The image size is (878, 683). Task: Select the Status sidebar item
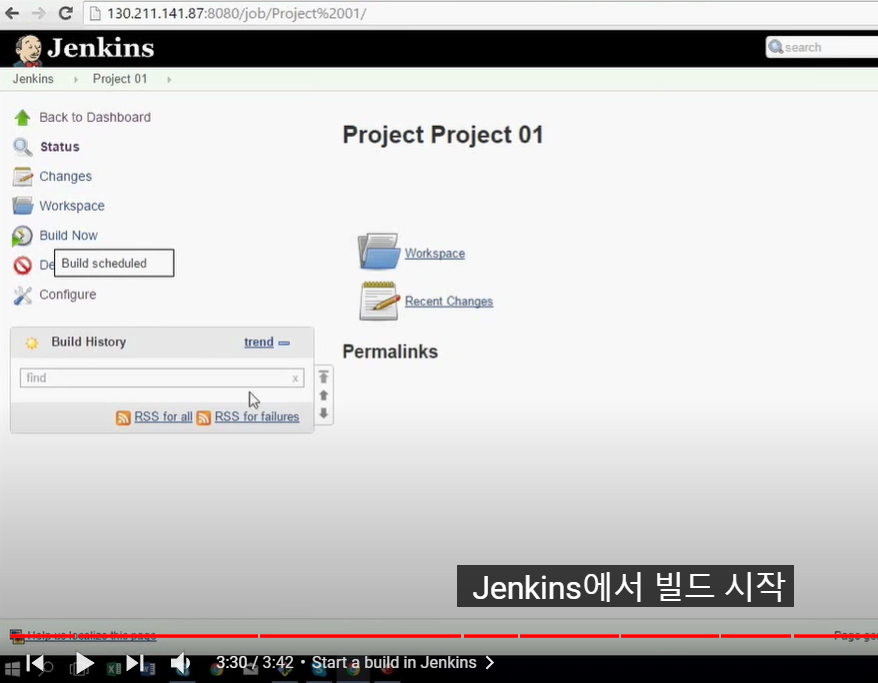[x=59, y=147]
